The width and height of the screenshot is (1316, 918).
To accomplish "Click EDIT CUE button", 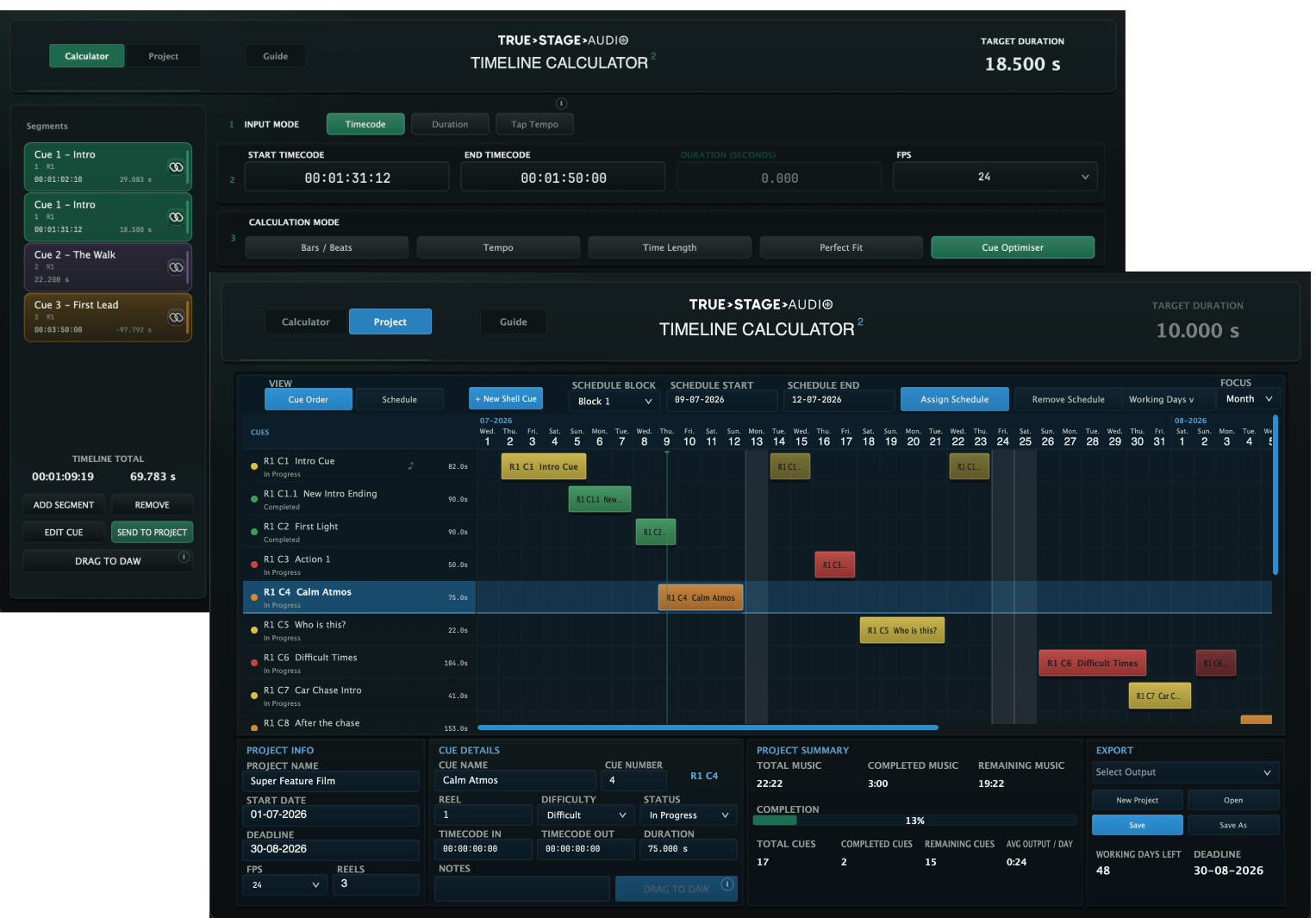I will coord(64,533).
